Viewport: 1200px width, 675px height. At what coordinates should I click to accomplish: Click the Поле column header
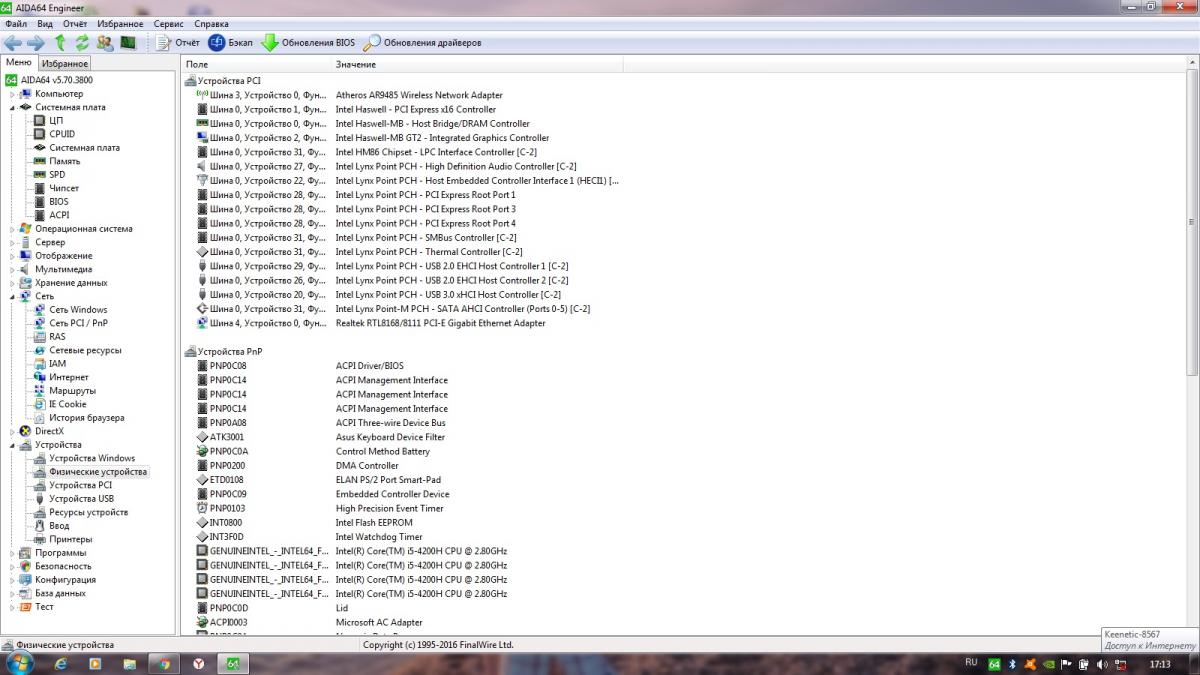coord(256,64)
